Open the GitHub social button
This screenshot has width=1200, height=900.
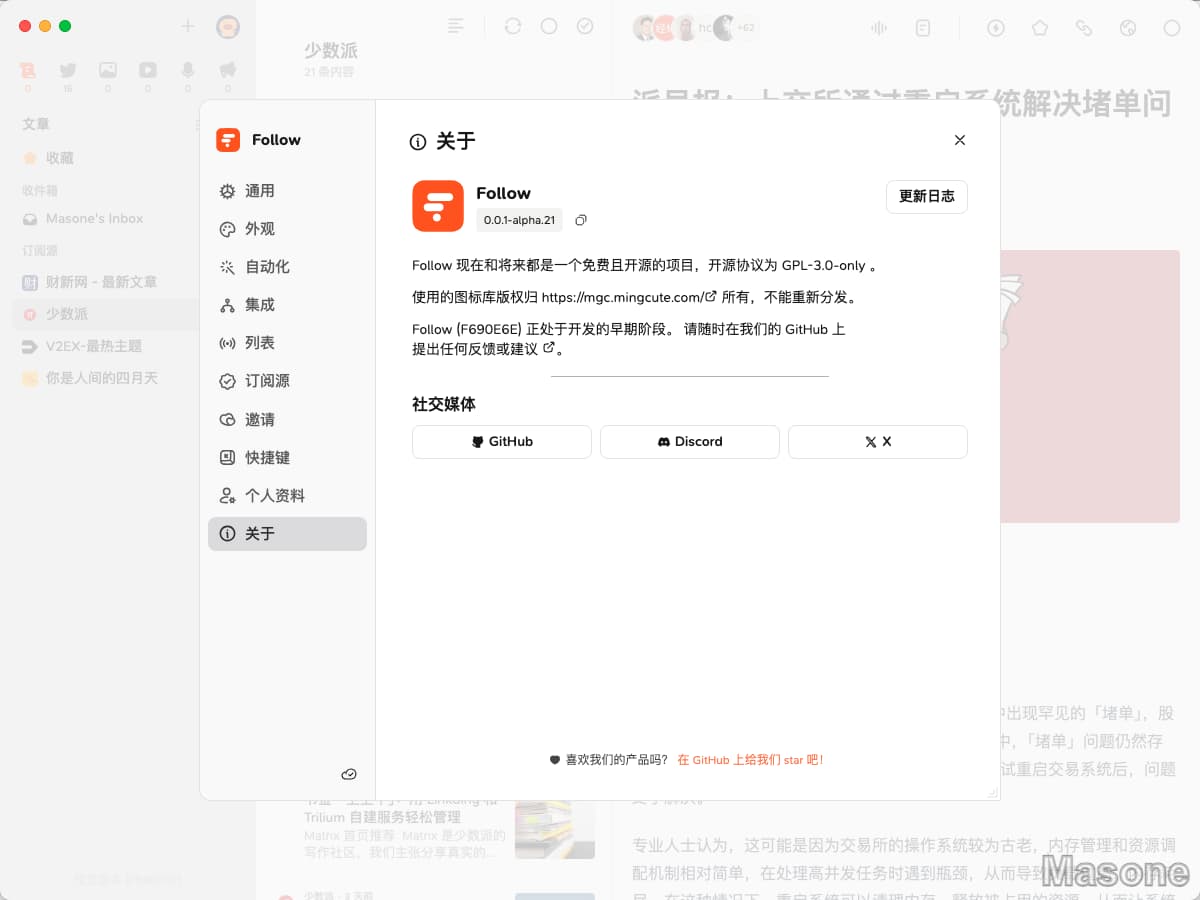(x=502, y=442)
